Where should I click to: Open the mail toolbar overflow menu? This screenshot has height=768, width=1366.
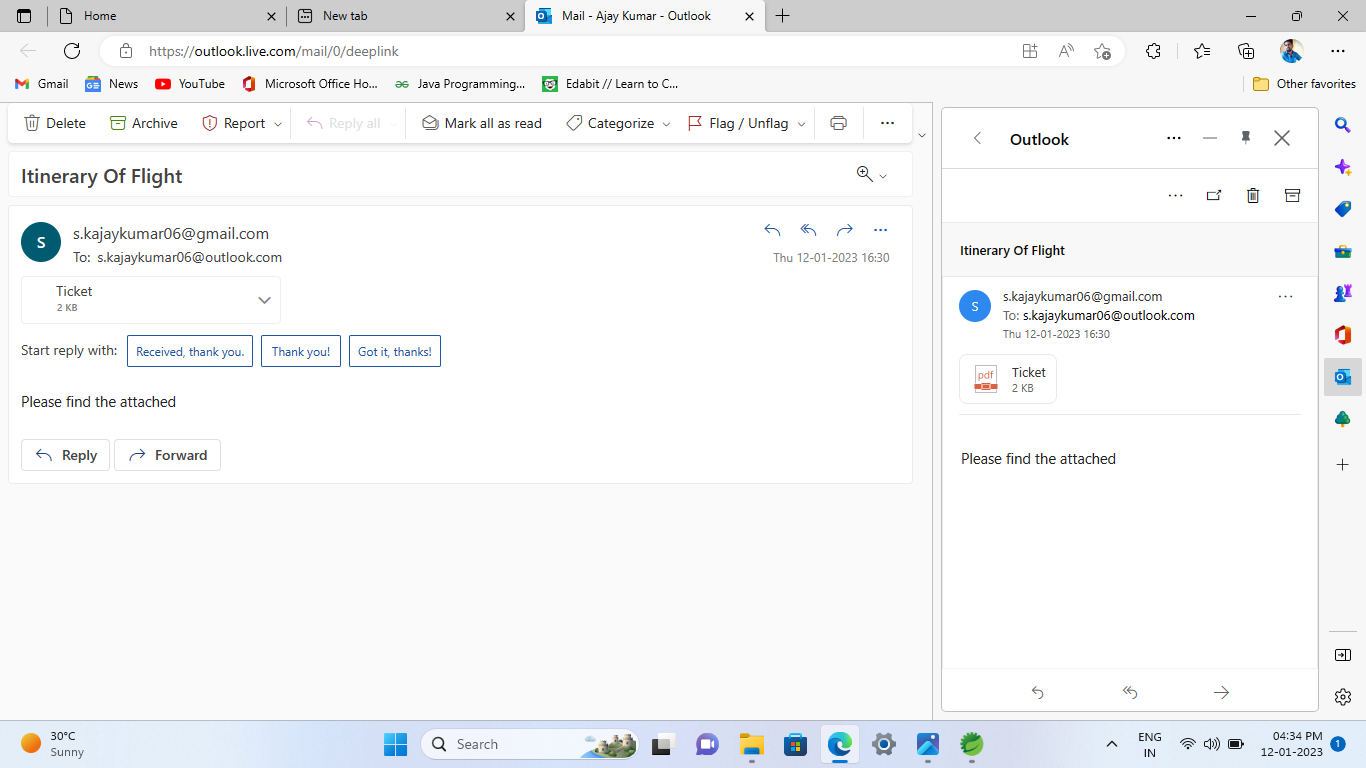[x=886, y=122]
